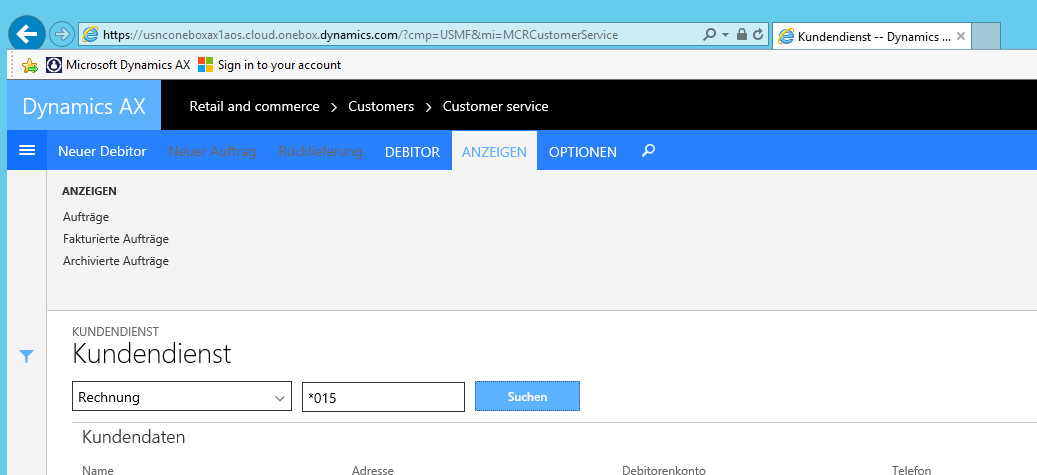Viewport: 1037px width, 475px height.
Task: Expand the address bar search dropdown arrow
Action: (x=725, y=34)
